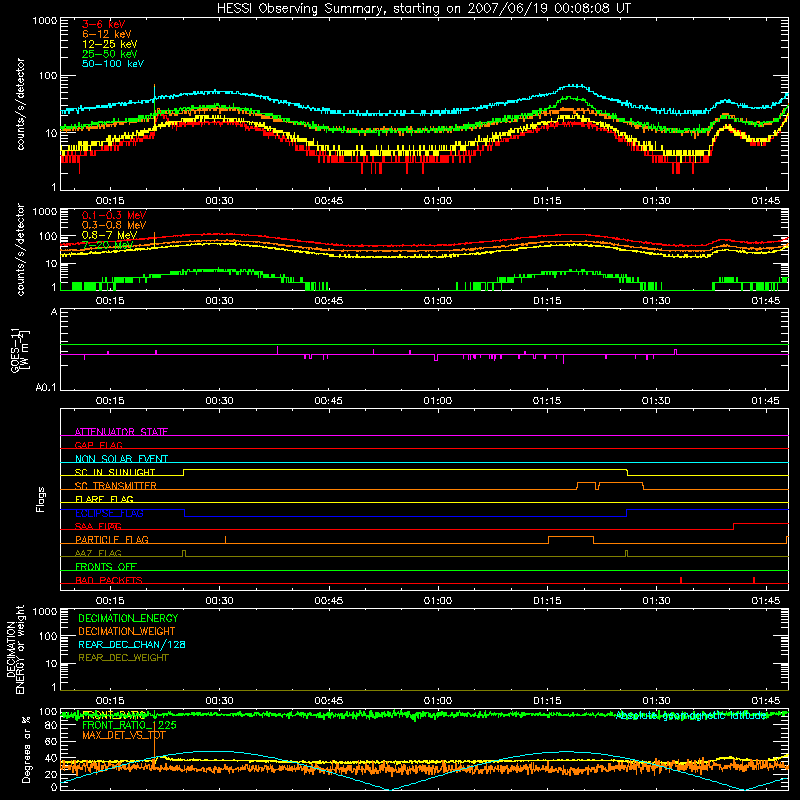Select the 50-100 keV legend label
The width and height of the screenshot is (800, 800).
tap(113, 64)
